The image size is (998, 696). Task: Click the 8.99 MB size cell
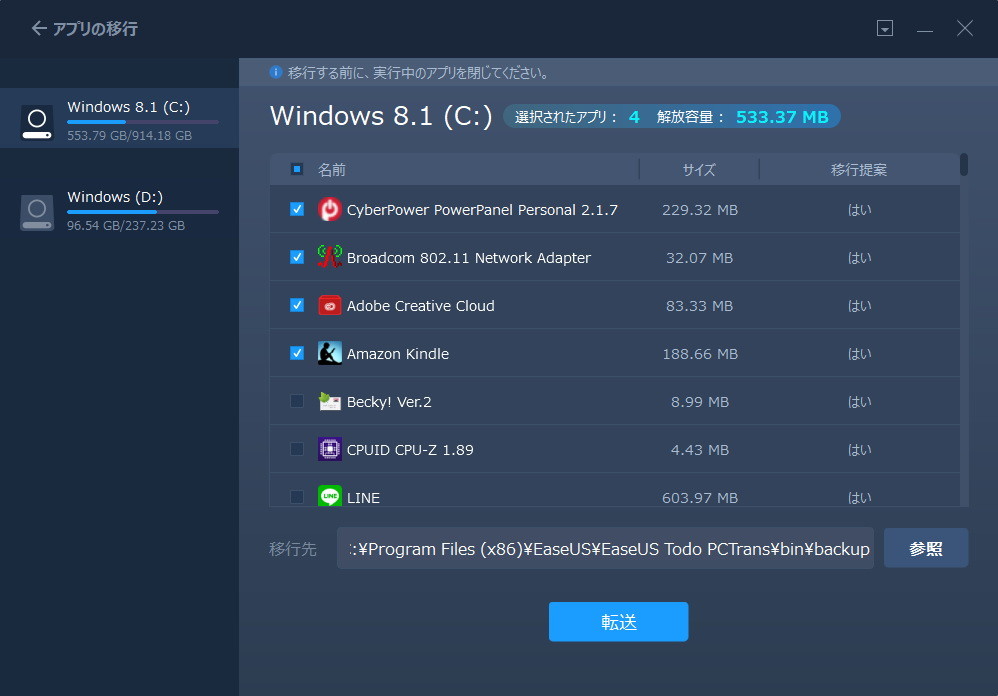[x=699, y=402]
